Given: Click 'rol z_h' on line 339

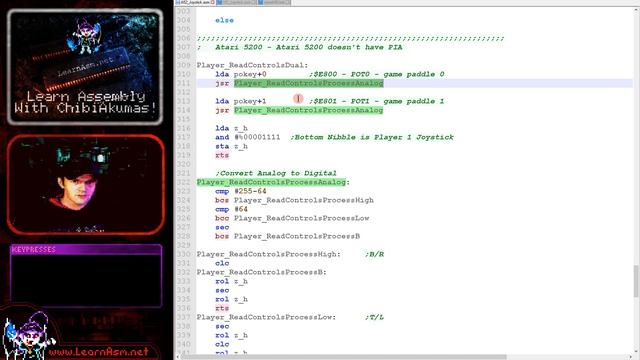Looking at the screenshot, I should [x=231, y=335].
